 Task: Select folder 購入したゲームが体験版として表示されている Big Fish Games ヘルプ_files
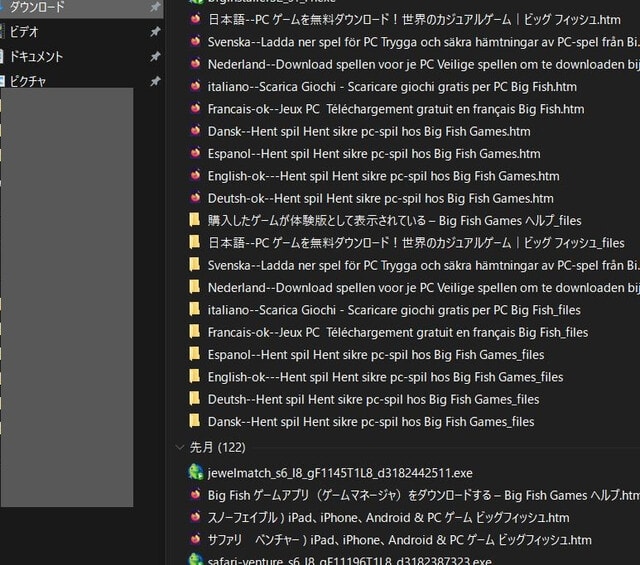pyautogui.click(x=394, y=220)
